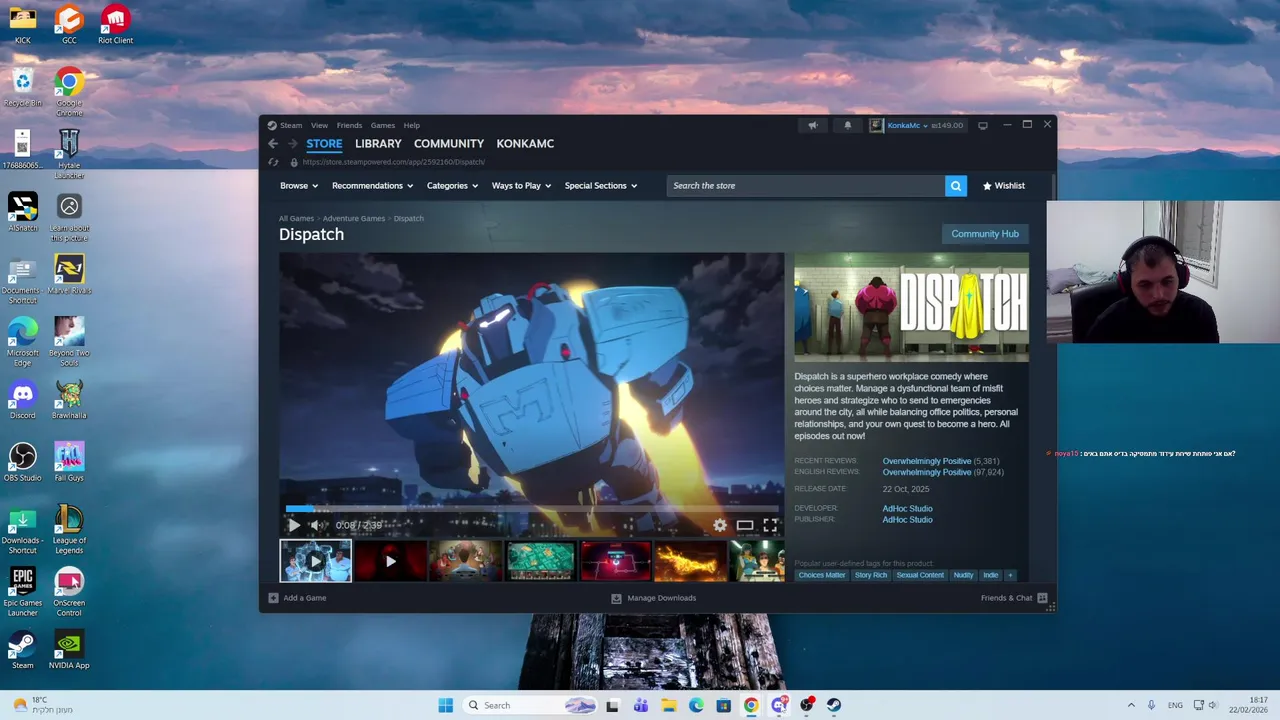Open Epic Games Launcher desktop icon
This screenshot has height=720, width=1280.
22,592
